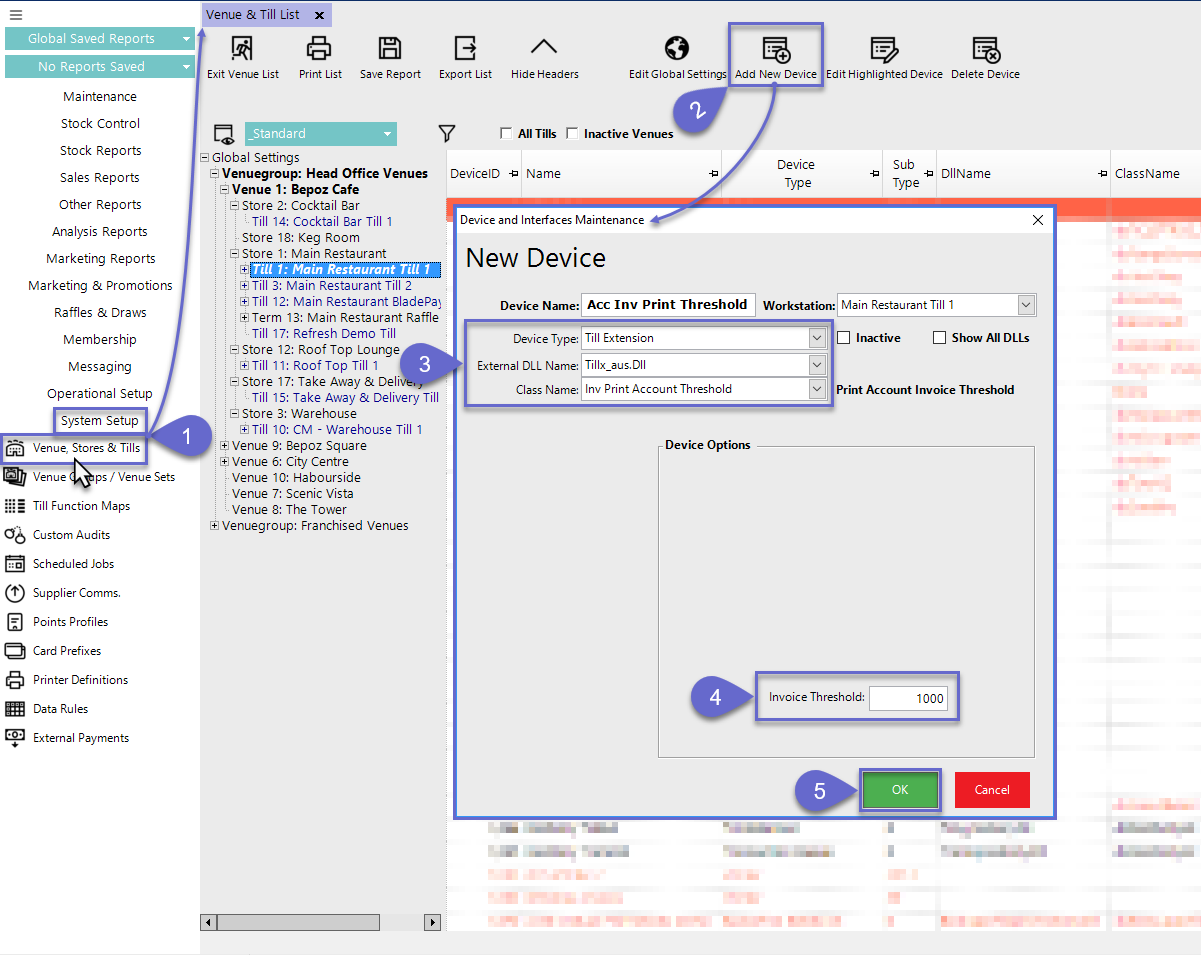This screenshot has height=955, width=1201.
Task: Open Edit Global Settings globe icon
Action: [x=677, y=49]
